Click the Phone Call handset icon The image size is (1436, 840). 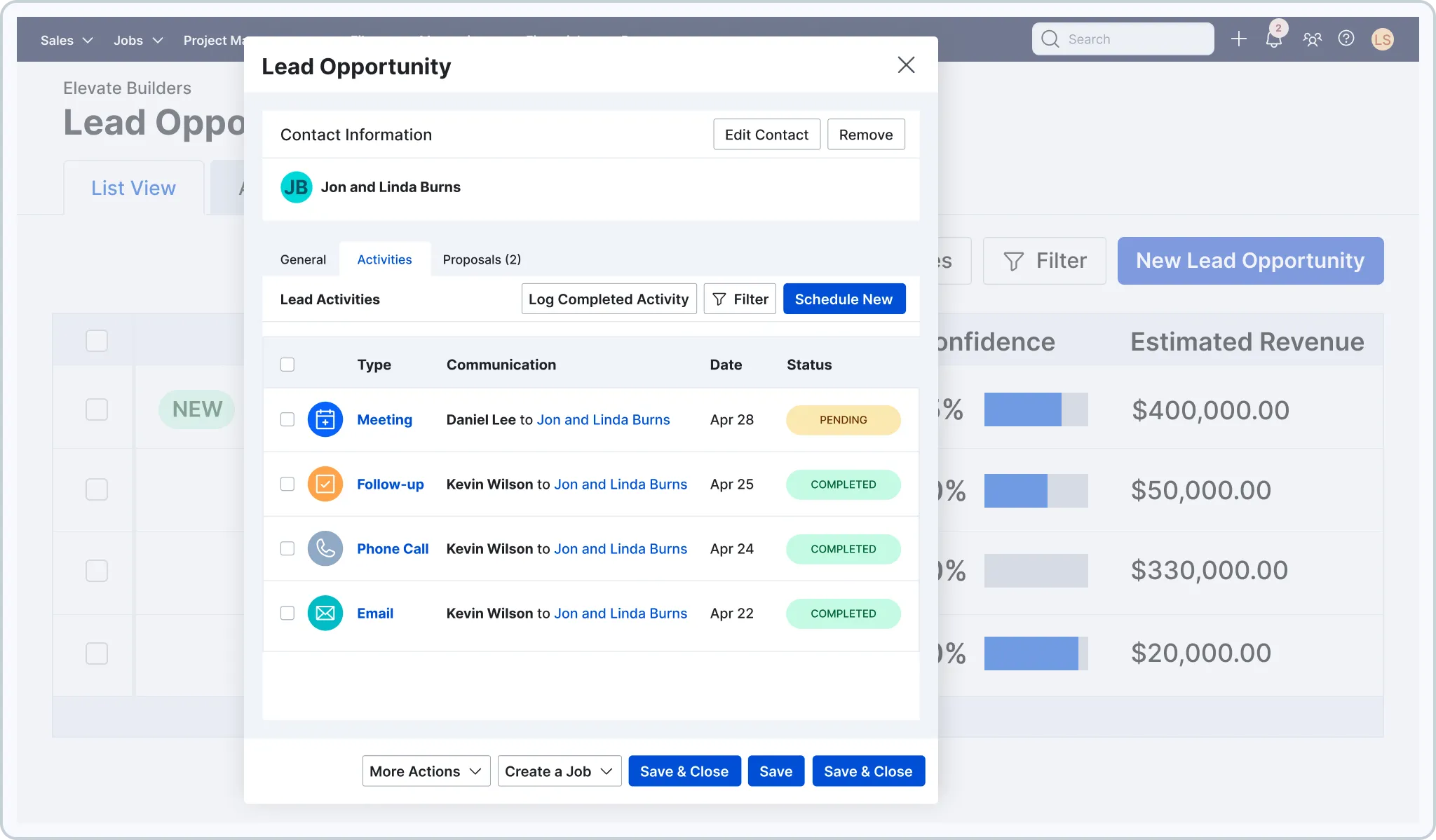pyautogui.click(x=325, y=548)
